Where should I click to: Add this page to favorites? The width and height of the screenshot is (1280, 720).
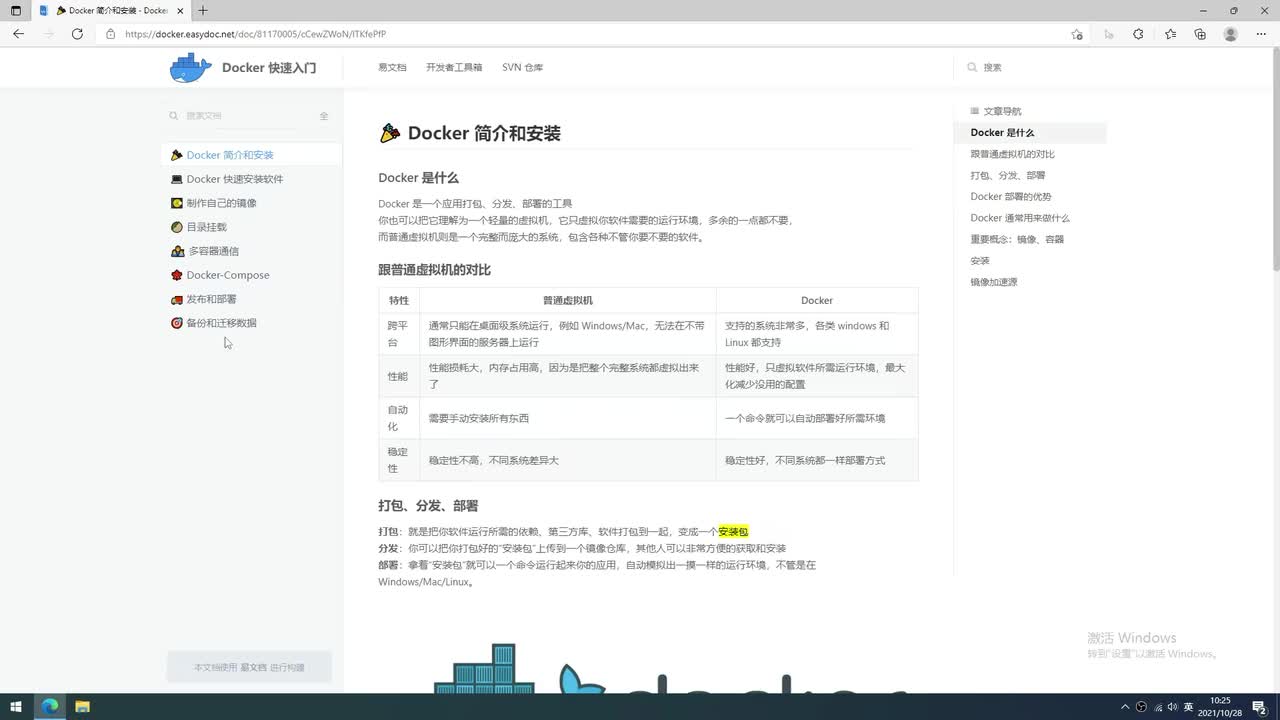pos(1076,34)
